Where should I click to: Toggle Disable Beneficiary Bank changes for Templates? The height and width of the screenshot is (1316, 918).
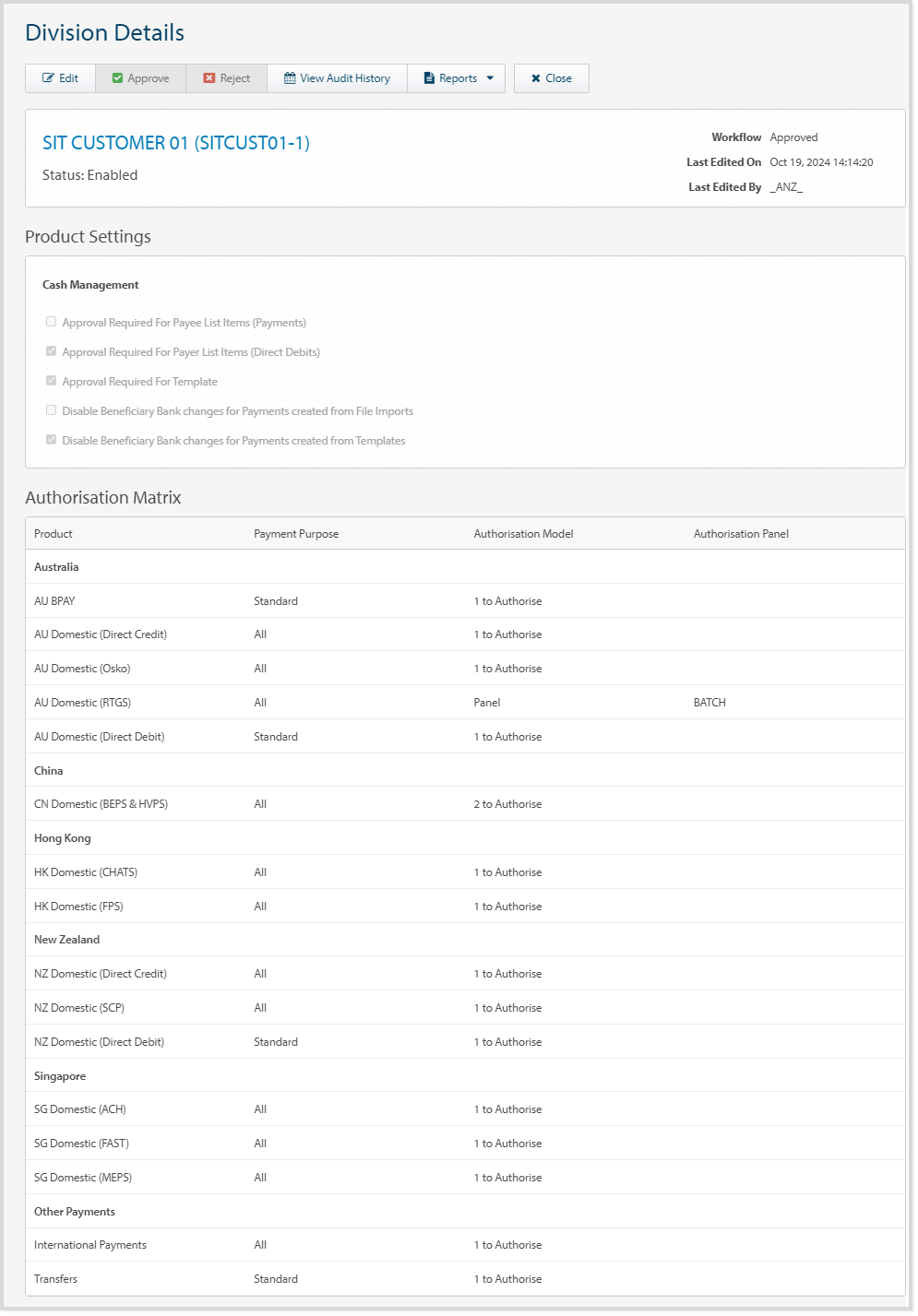51,439
